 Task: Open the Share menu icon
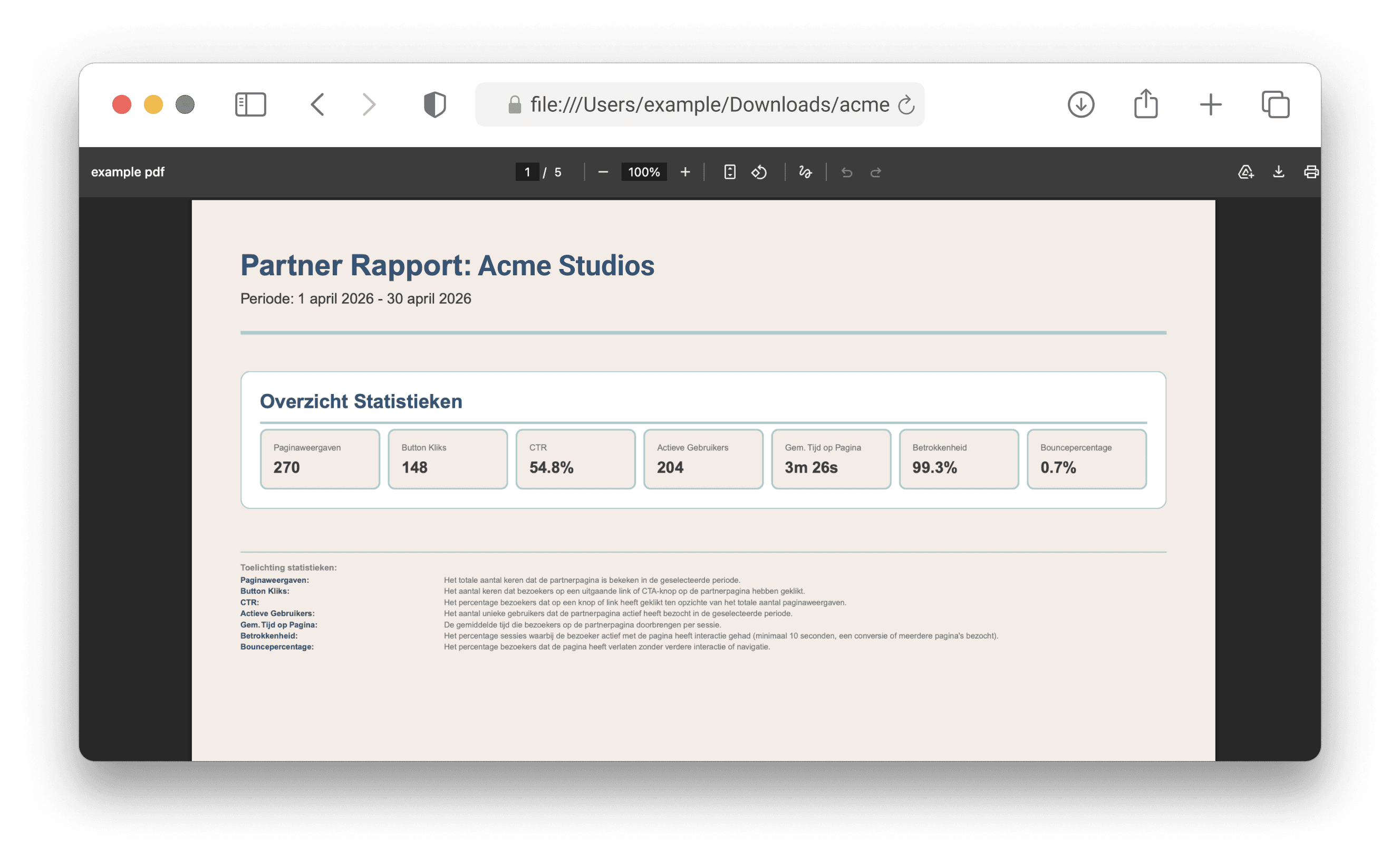1145,103
